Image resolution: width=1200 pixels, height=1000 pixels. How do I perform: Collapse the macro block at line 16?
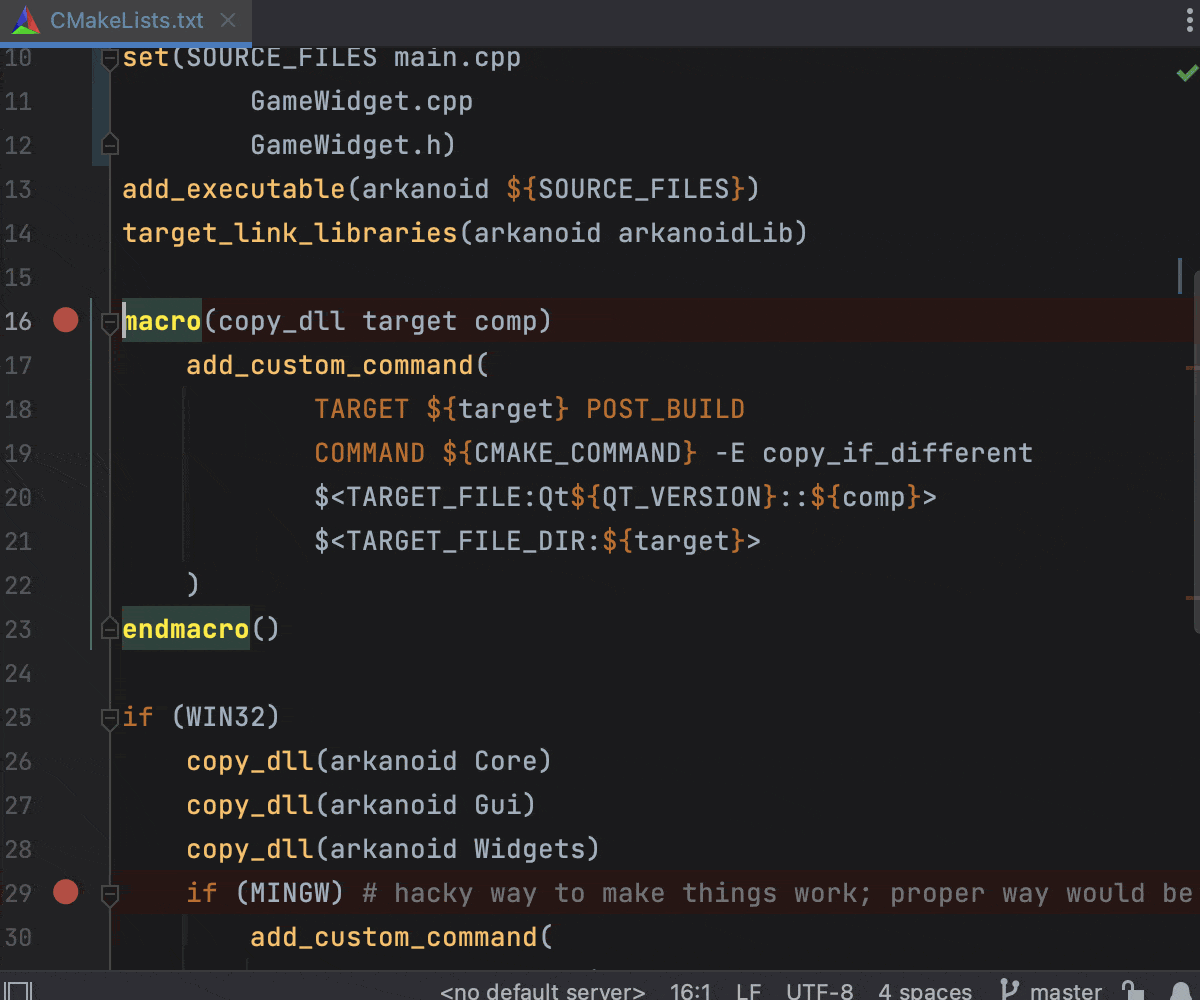point(110,322)
